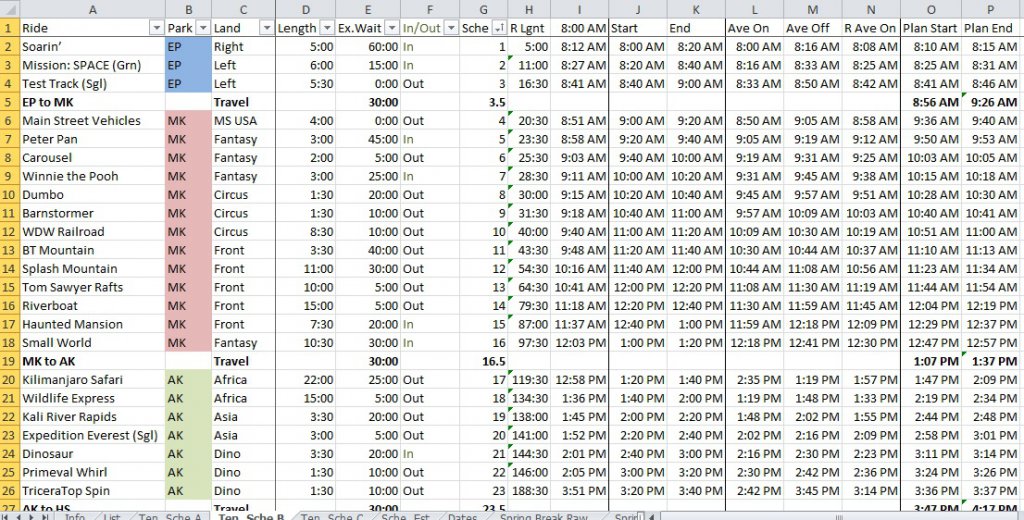The height and width of the screenshot is (520, 1024).
Task: Select the 188:30 running length cell
Action: [529, 491]
